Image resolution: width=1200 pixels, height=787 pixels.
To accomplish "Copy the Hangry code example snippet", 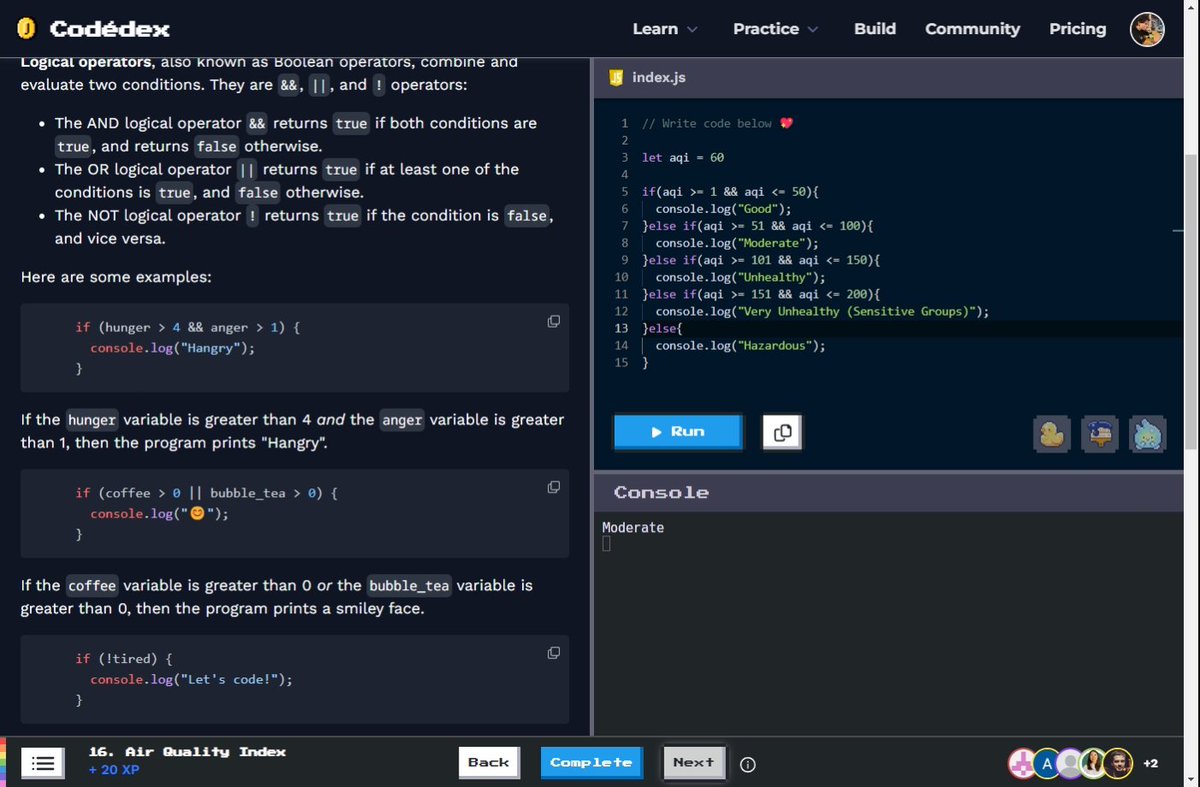I will point(553,321).
